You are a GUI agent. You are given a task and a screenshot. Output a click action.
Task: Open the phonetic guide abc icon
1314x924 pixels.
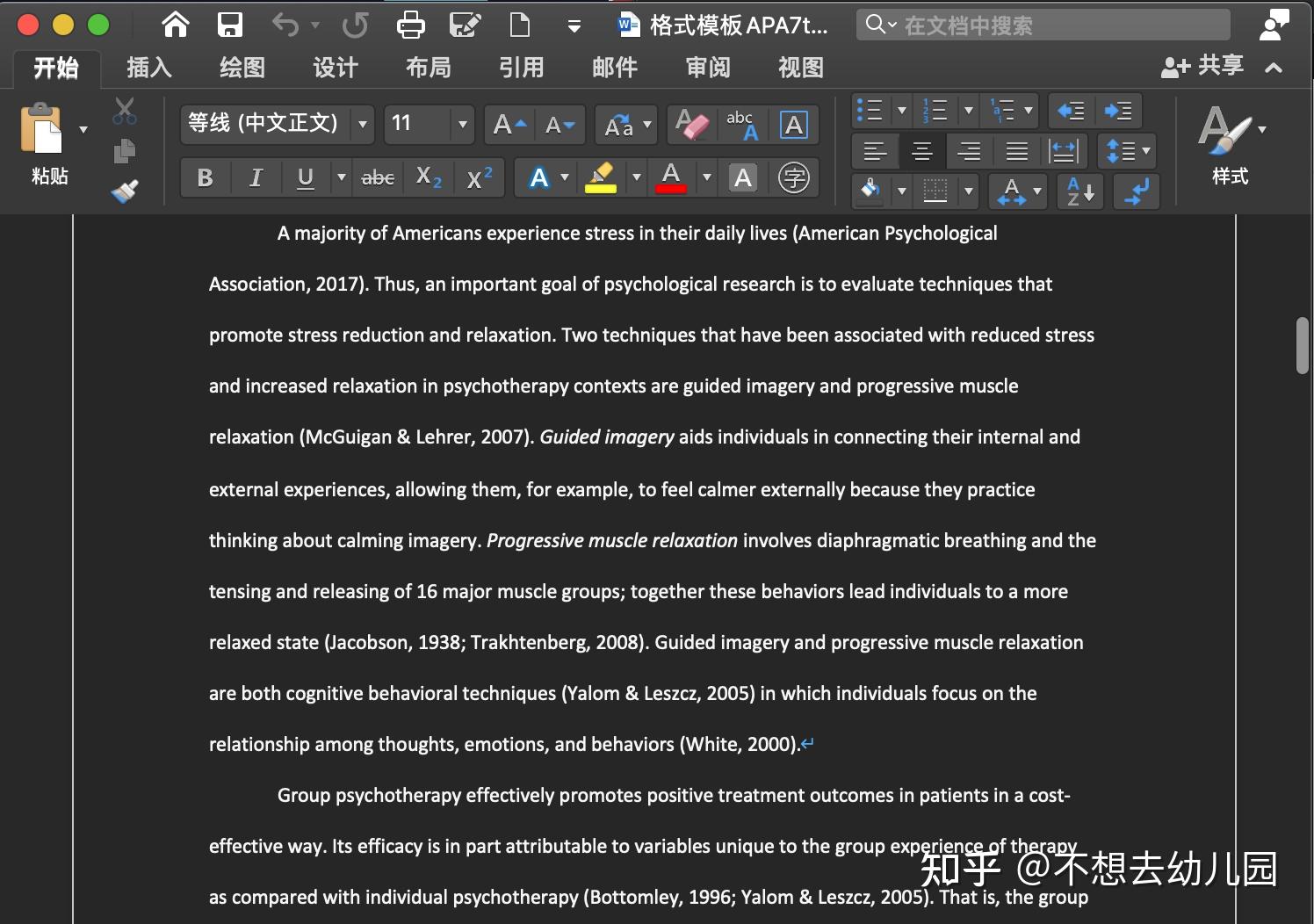pos(742,125)
